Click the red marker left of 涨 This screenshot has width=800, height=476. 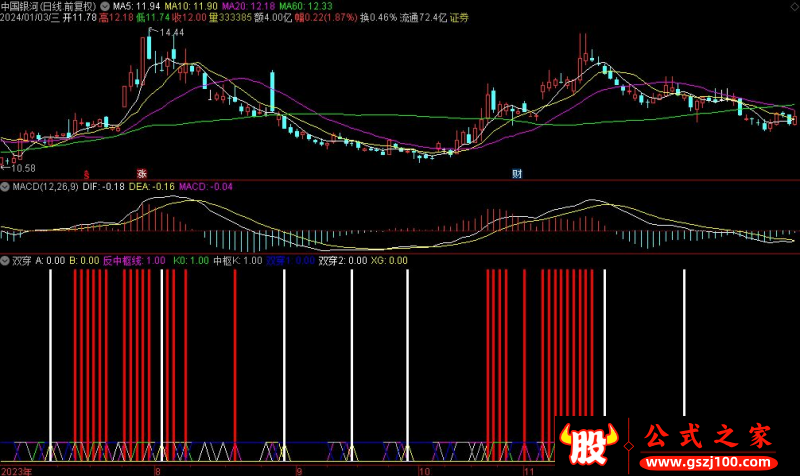[86, 173]
